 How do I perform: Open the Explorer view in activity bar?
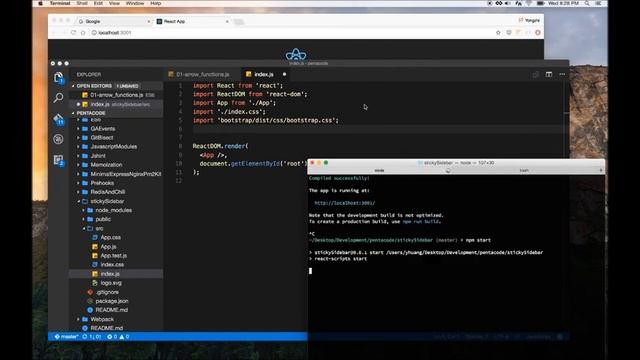(58, 77)
